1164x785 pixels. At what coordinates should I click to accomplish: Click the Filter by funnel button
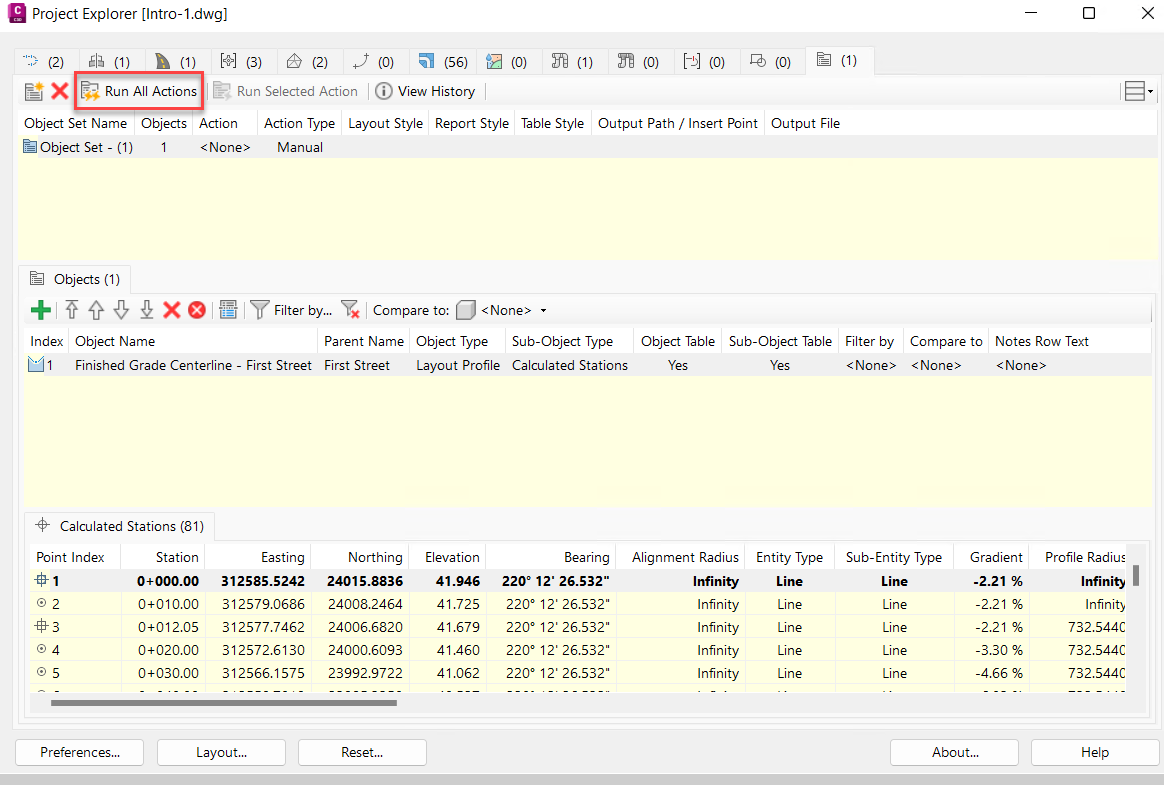point(291,310)
